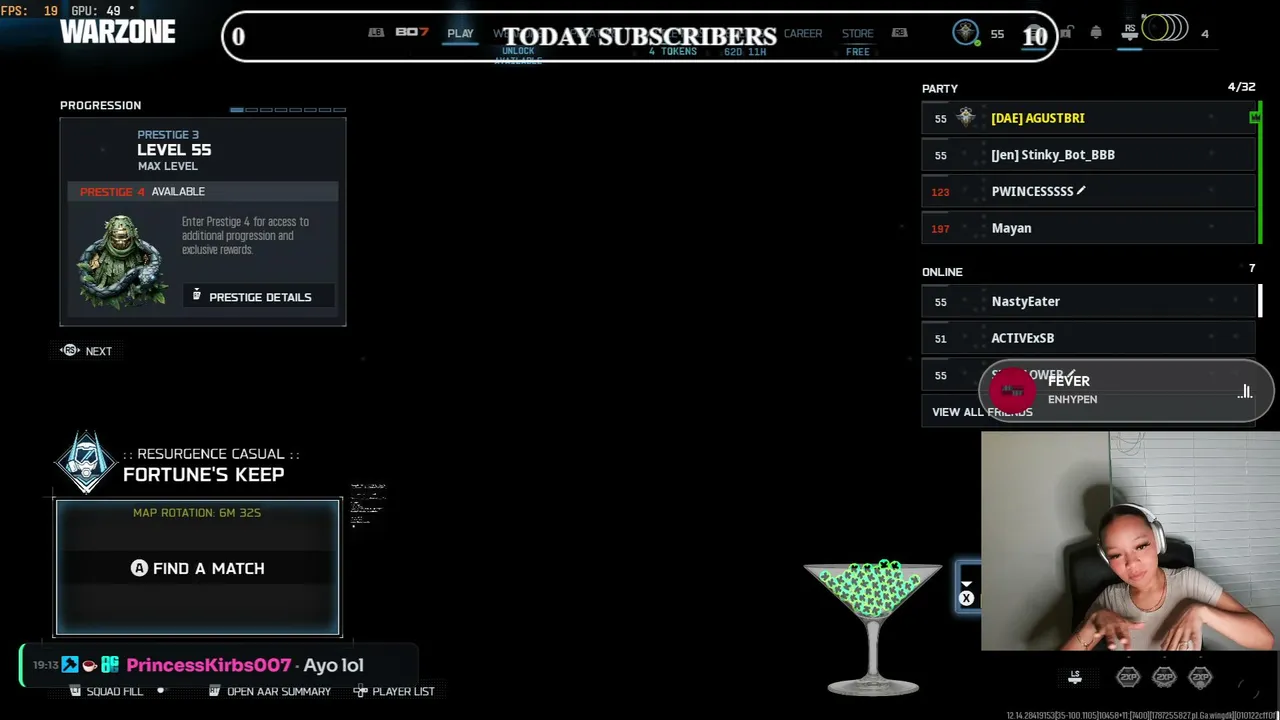1280x720 pixels.
Task: Click the Warzone logo
Action: tap(117, 31)
